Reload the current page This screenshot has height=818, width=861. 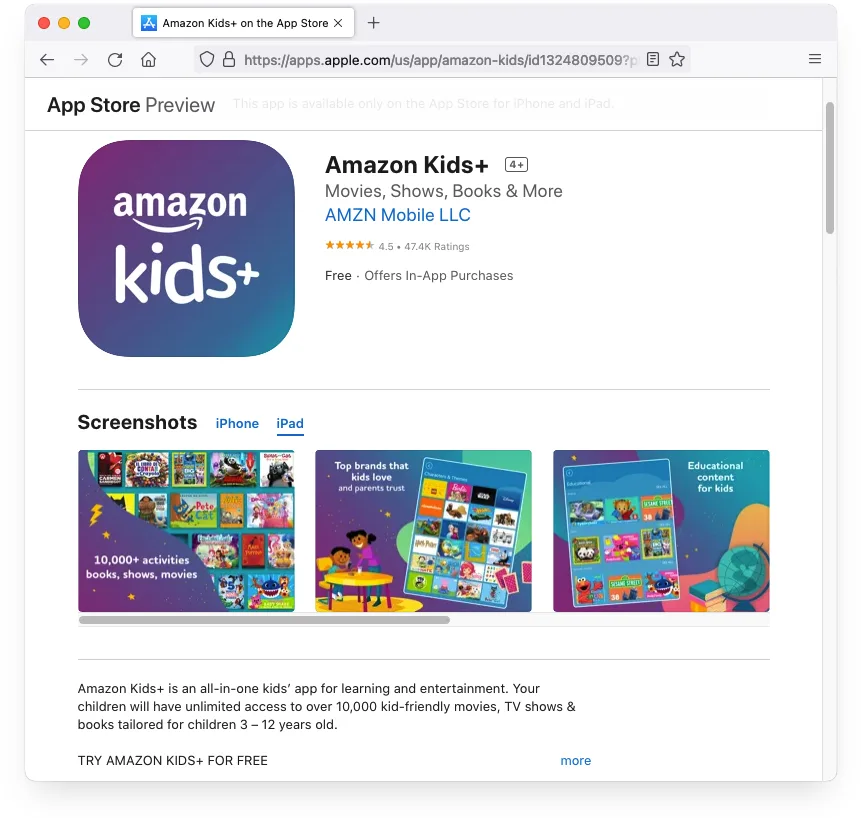point(115,59)
